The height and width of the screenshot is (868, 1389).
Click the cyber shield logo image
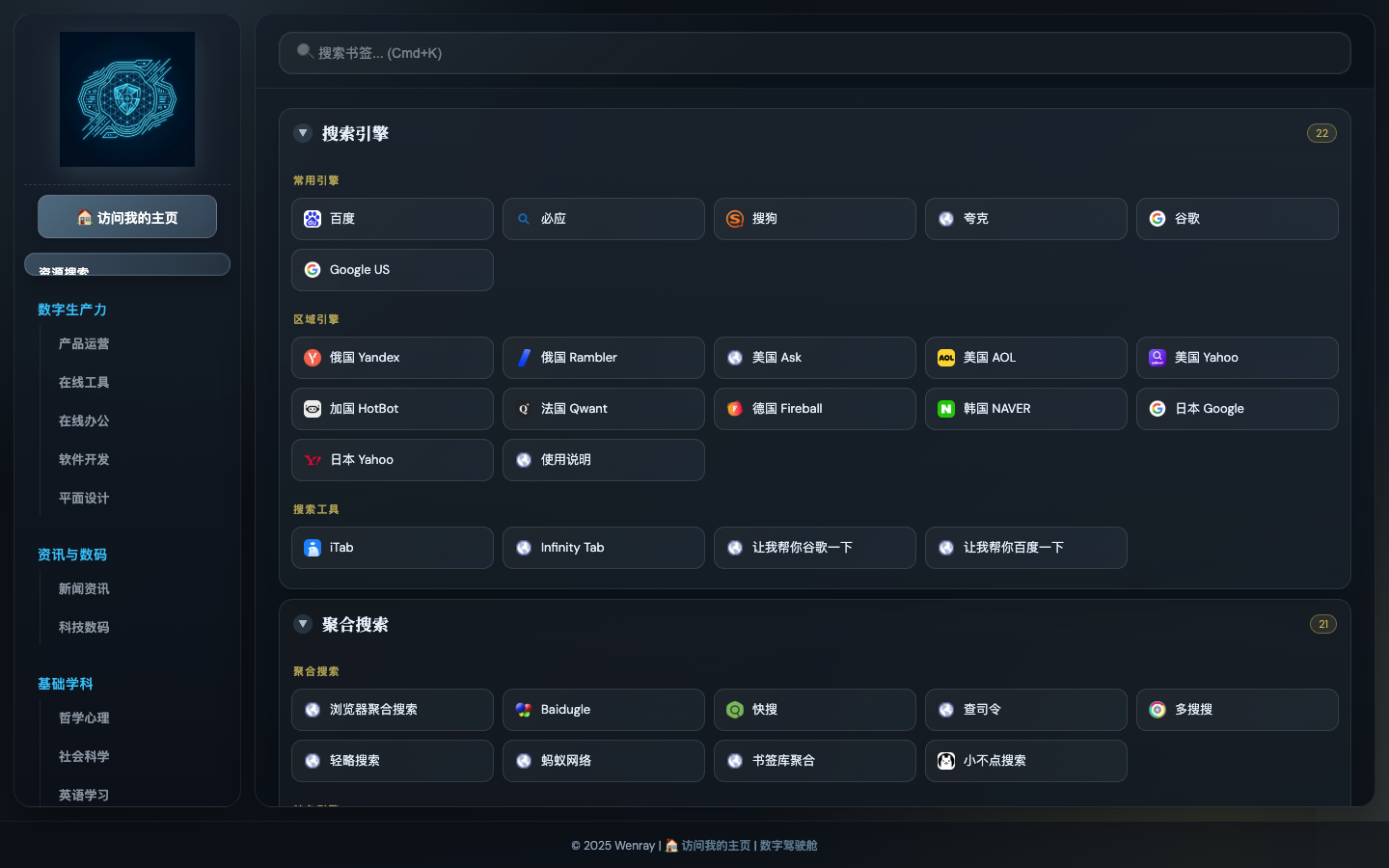tap(127, 99)
